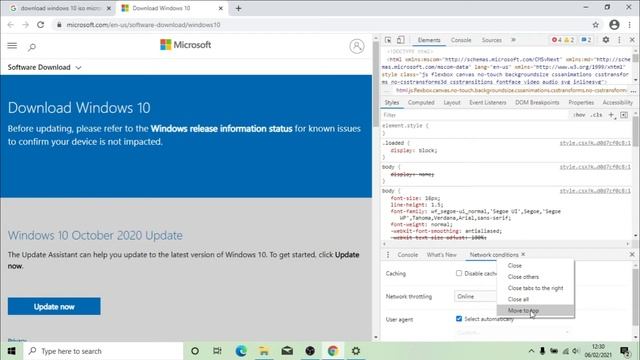Viewport: 640px width, 360px height.
Task: Open drawer three-dot menu
Action: click(388, 254)
